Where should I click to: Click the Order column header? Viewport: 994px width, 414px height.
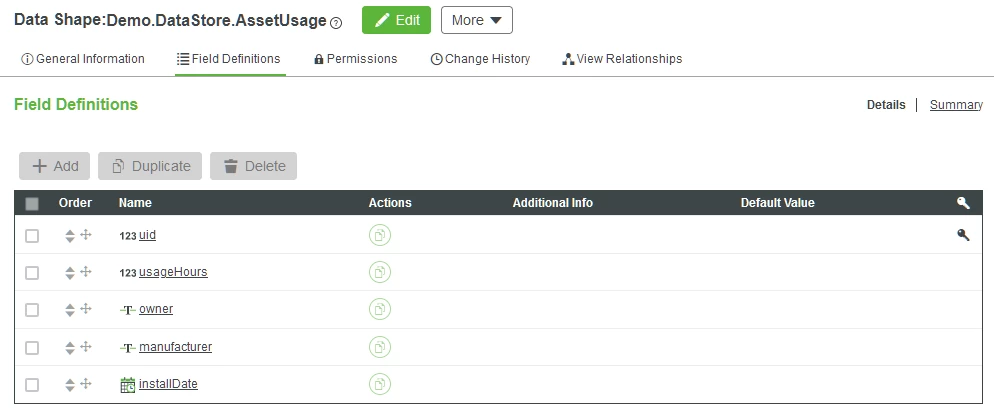[x=75, y=203]
